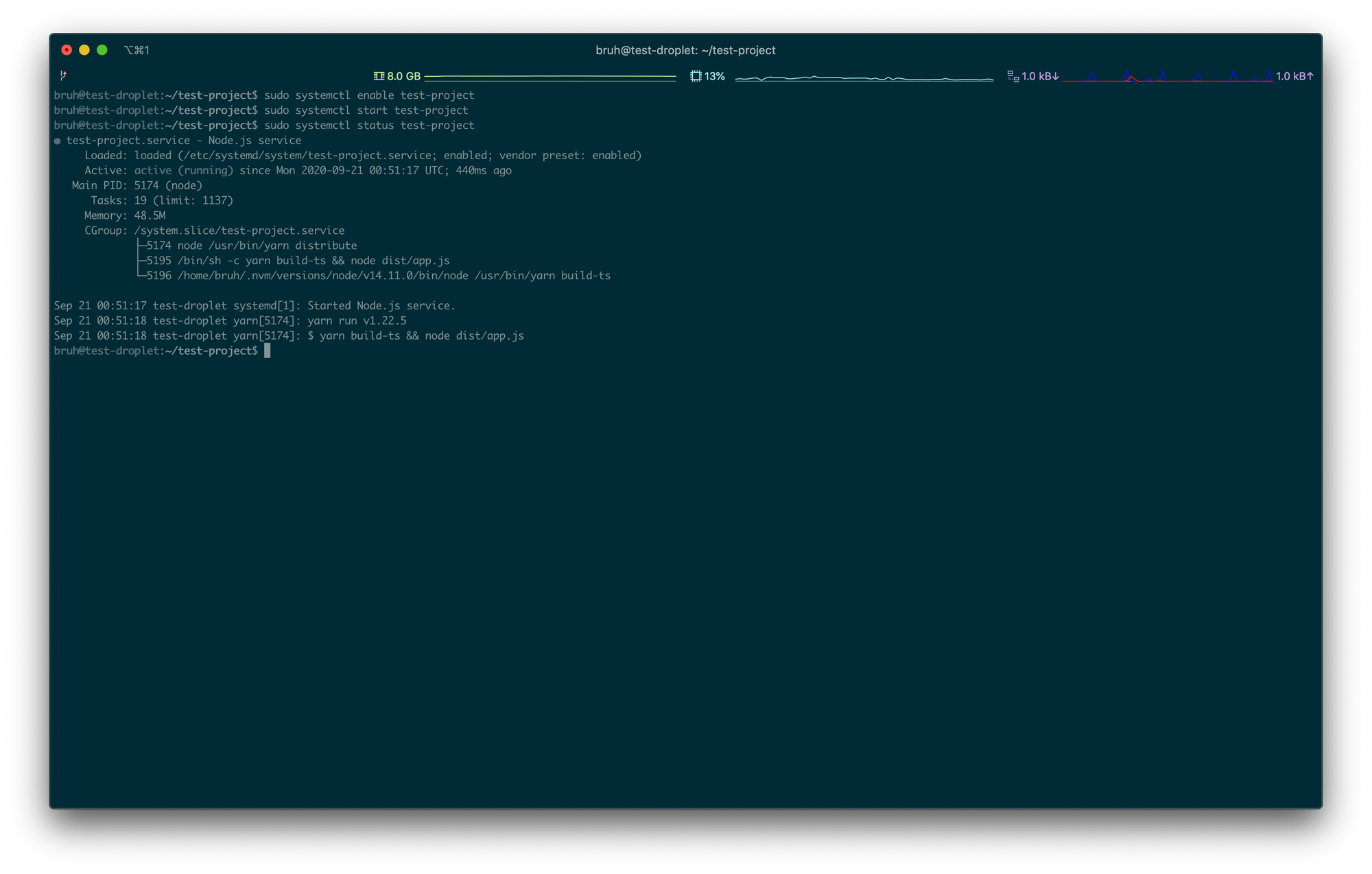Click the systemctl enable test-project command

(x=369, y=95)
